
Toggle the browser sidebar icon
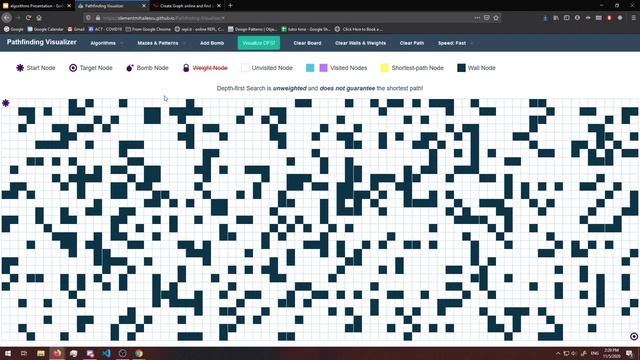[567, 18]
